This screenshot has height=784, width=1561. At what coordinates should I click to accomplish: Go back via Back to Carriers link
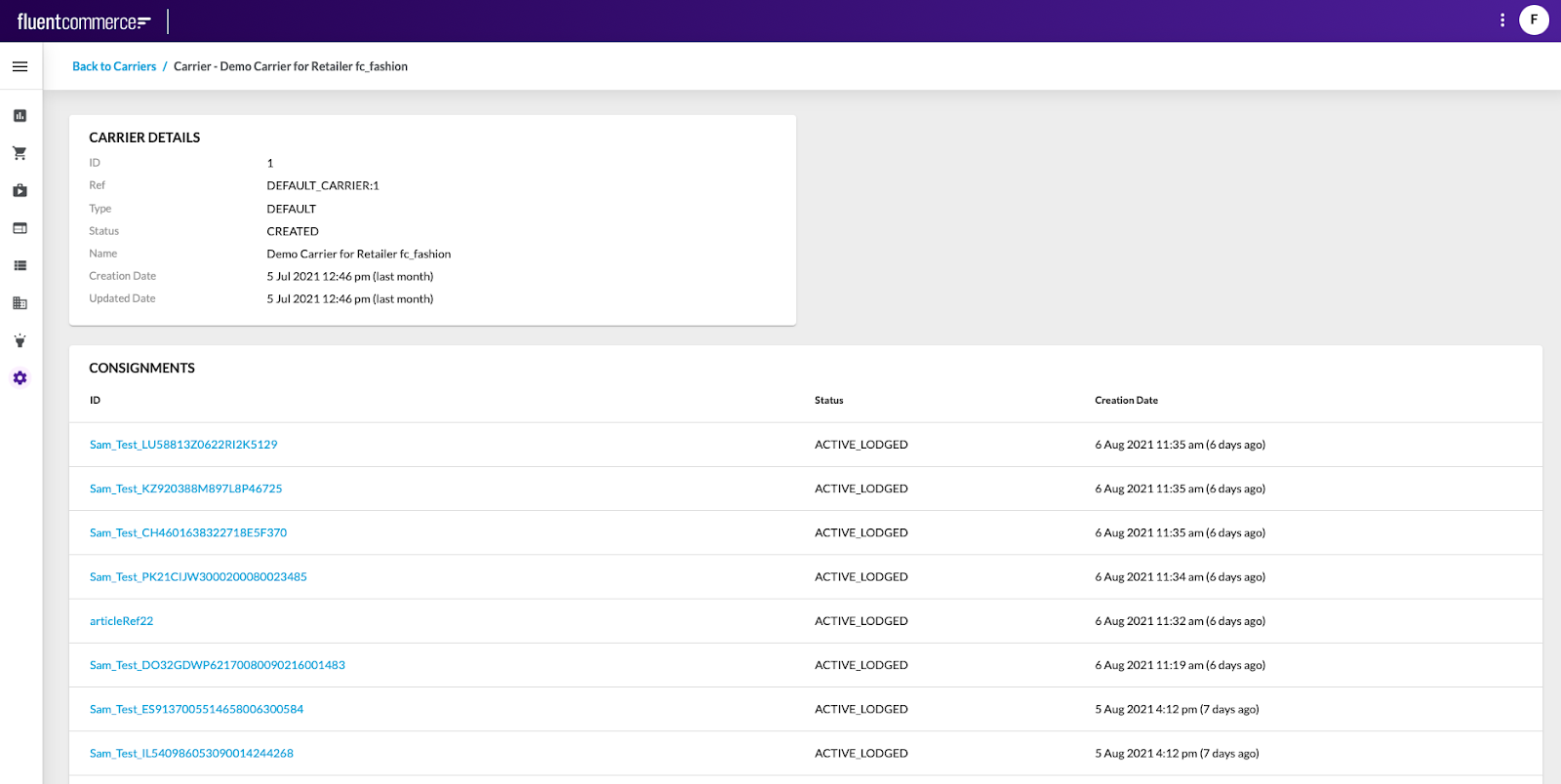(x=114, y=66)
